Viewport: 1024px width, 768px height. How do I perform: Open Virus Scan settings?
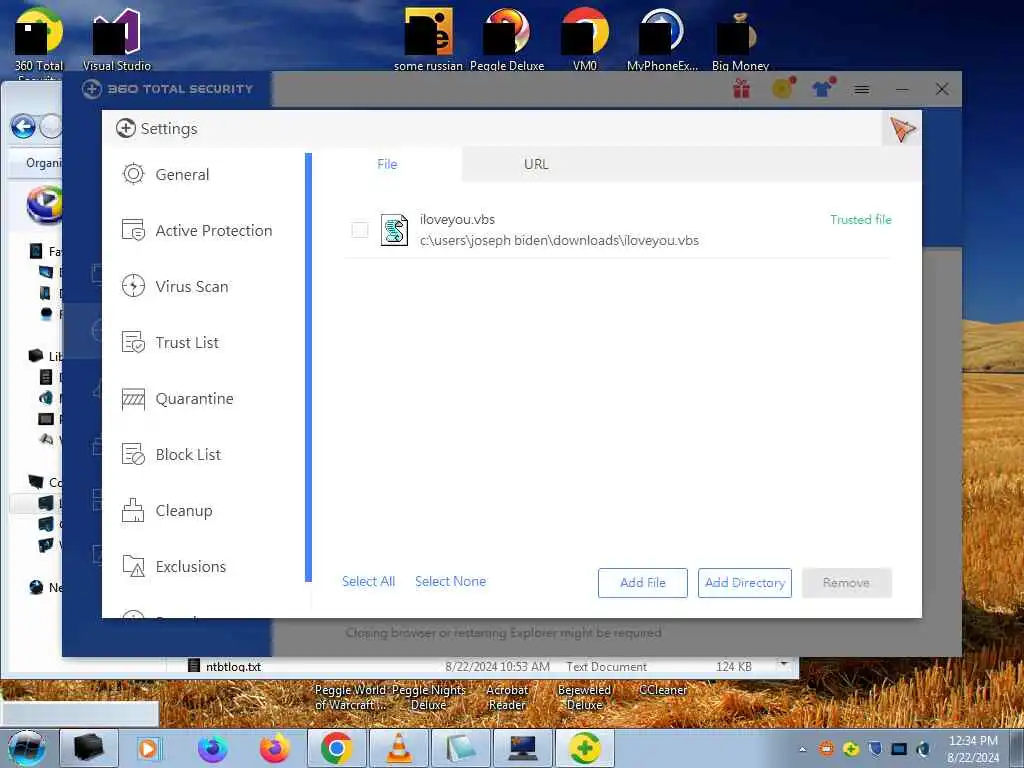tap(175, 287)
